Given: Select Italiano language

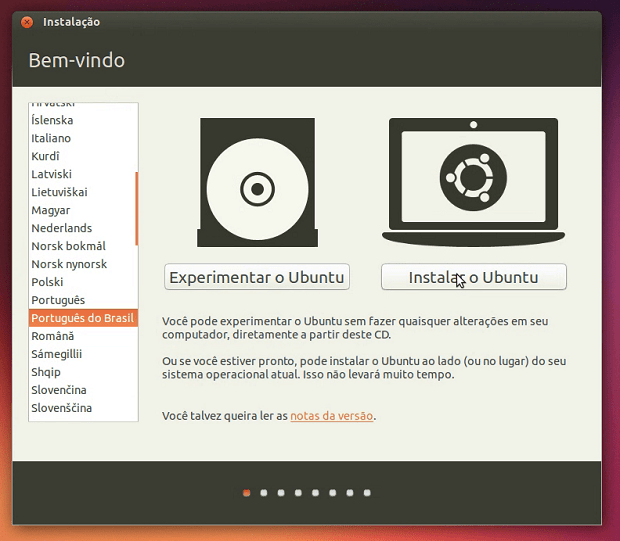Looking at the screenshot, I should click(83, 138).
